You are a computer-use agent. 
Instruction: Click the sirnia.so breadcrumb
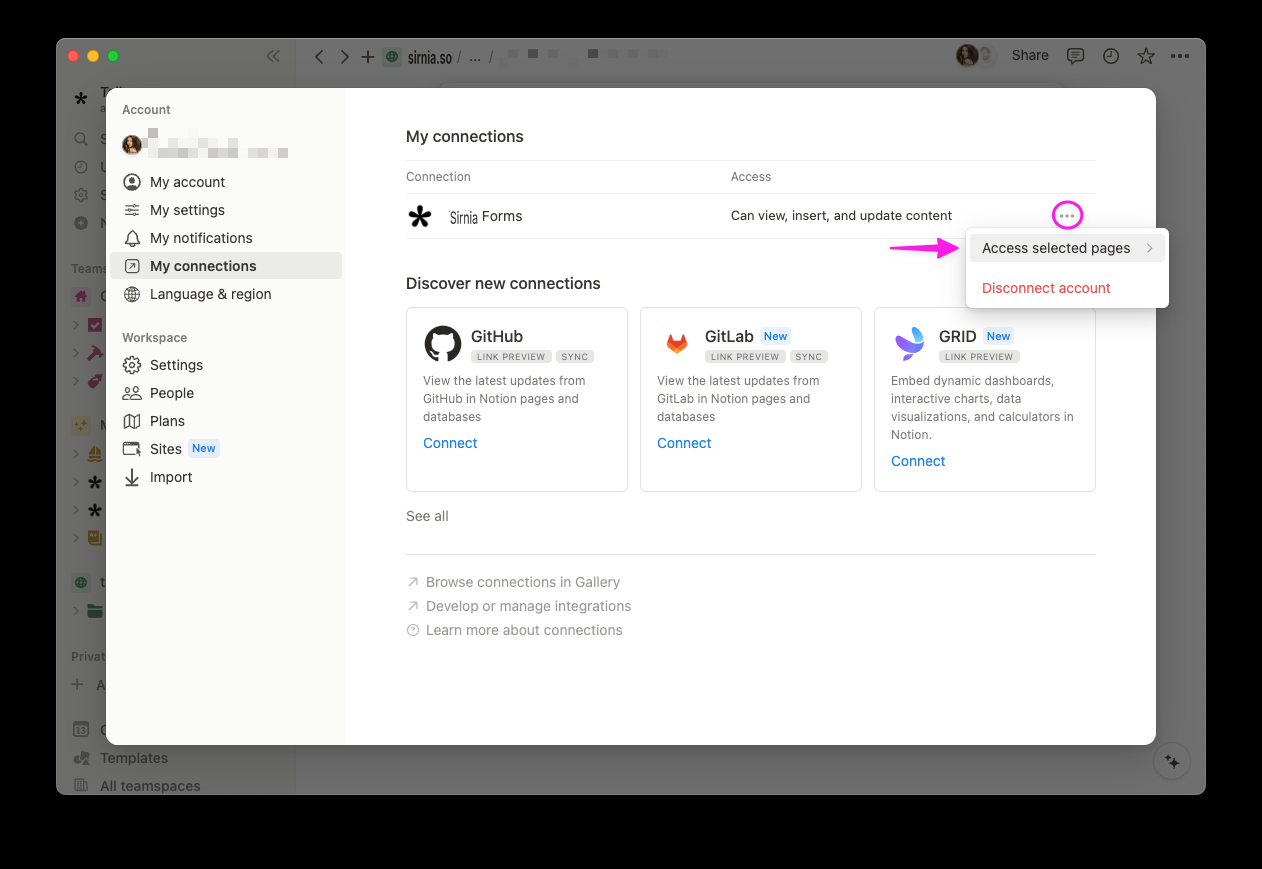point(430,57)
